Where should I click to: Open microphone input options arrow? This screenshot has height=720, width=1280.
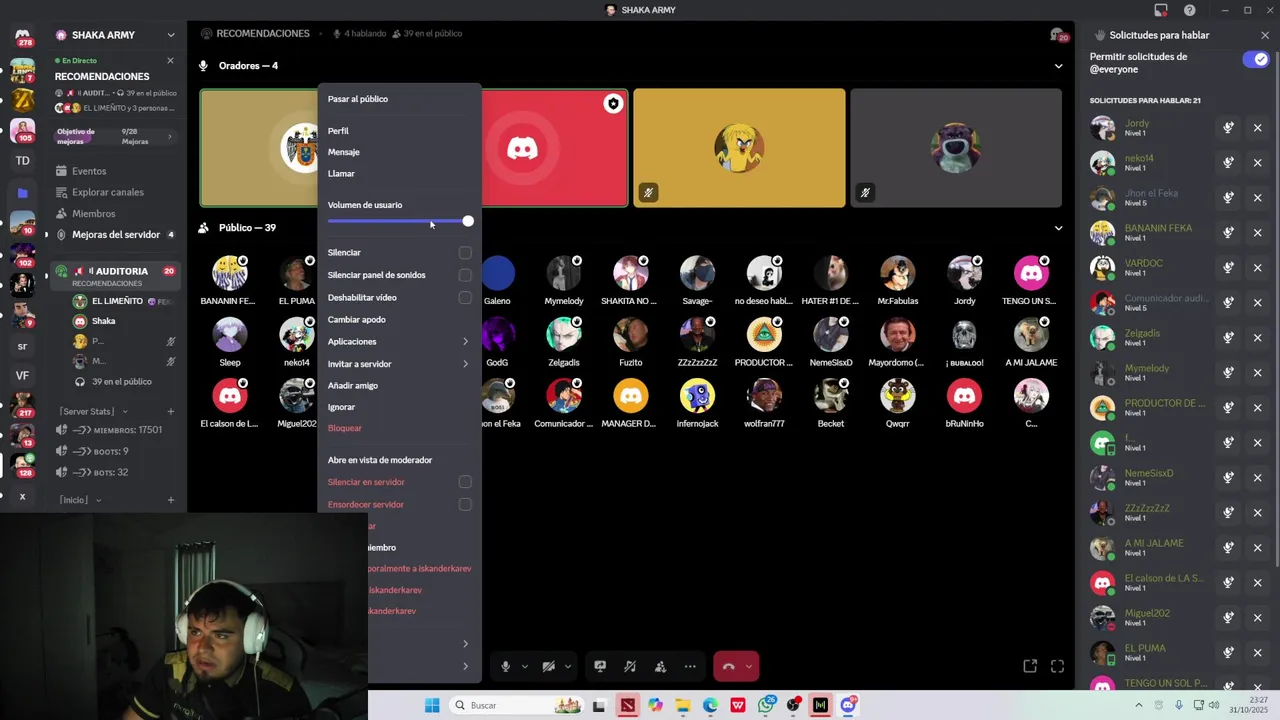point(524,667)
